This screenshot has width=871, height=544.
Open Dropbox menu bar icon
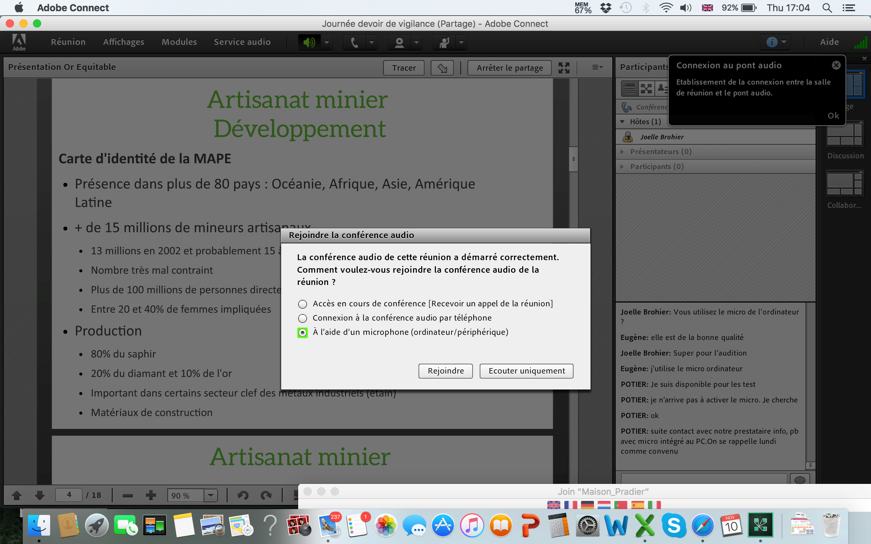(606, 8)
